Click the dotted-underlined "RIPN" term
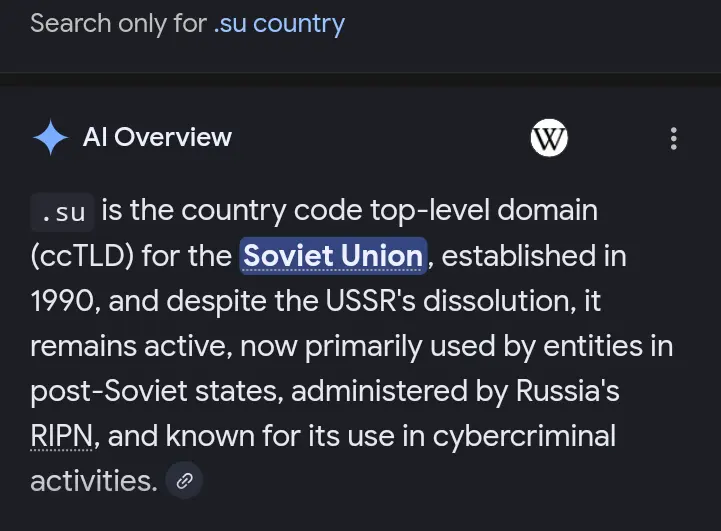The height and width of the screenshot is (531, 721). [64, 436]
